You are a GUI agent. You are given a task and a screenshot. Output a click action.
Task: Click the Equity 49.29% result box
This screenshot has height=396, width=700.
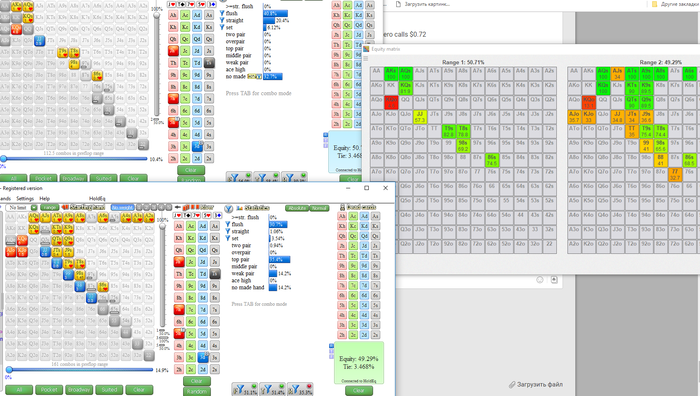click(359, 363)
